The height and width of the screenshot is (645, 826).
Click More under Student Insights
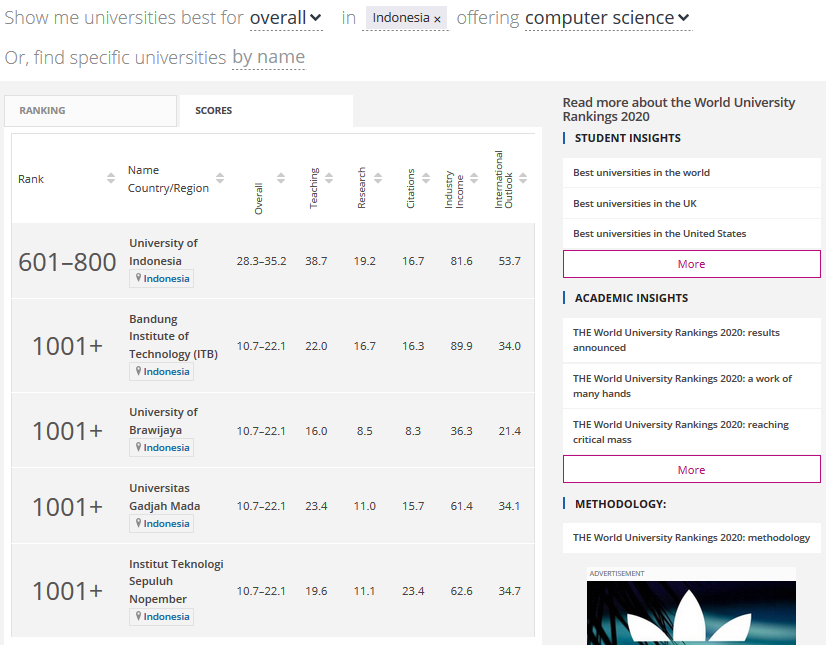tap(691, 264)
